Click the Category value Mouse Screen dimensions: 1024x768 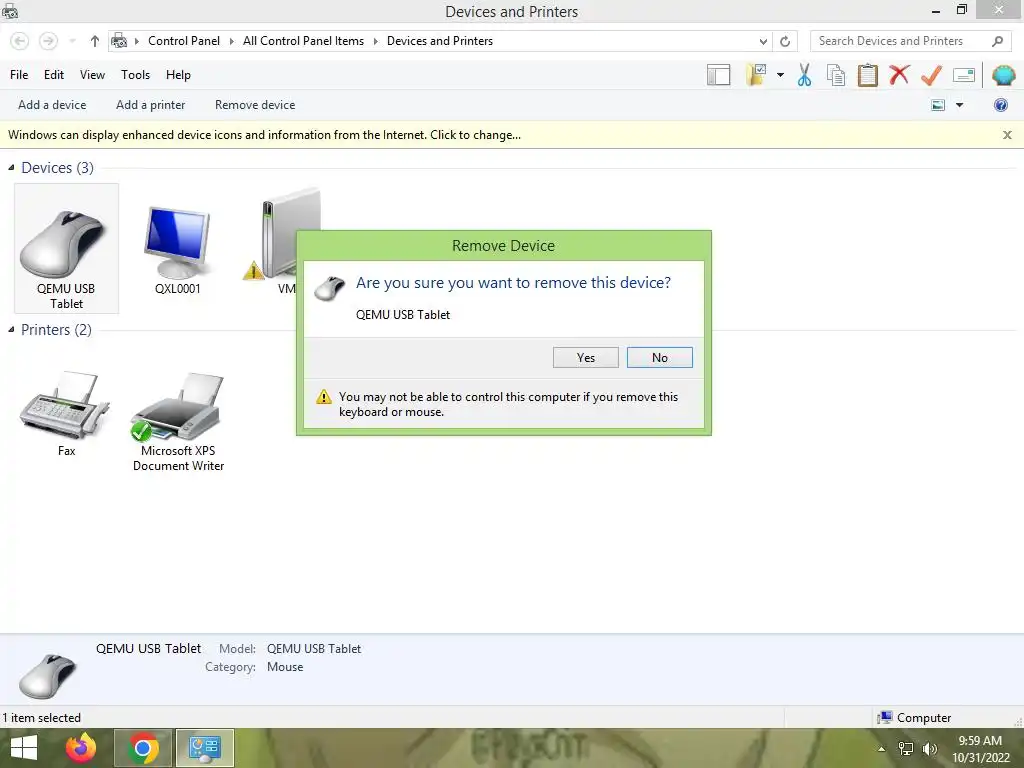tap(285, 667)
